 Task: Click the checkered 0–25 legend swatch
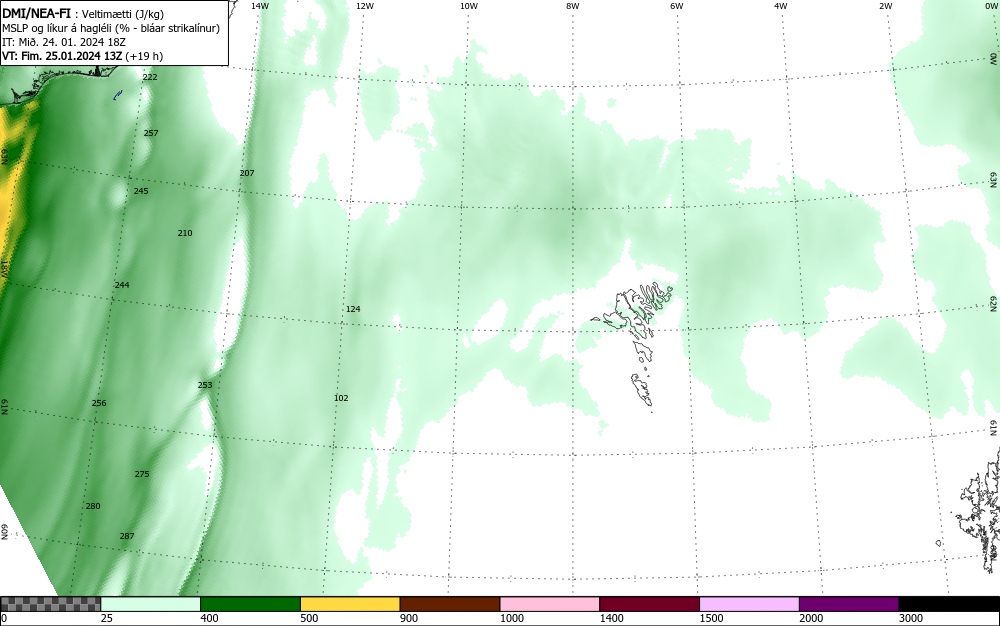point(50,604)
